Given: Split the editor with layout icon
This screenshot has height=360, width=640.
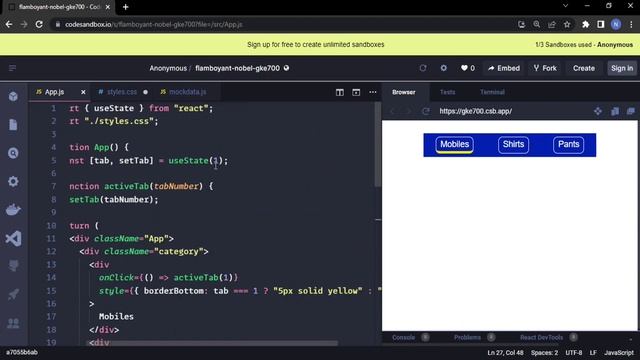Looking at the screenshot, I should pyautogui.click(x=340, y=92).
